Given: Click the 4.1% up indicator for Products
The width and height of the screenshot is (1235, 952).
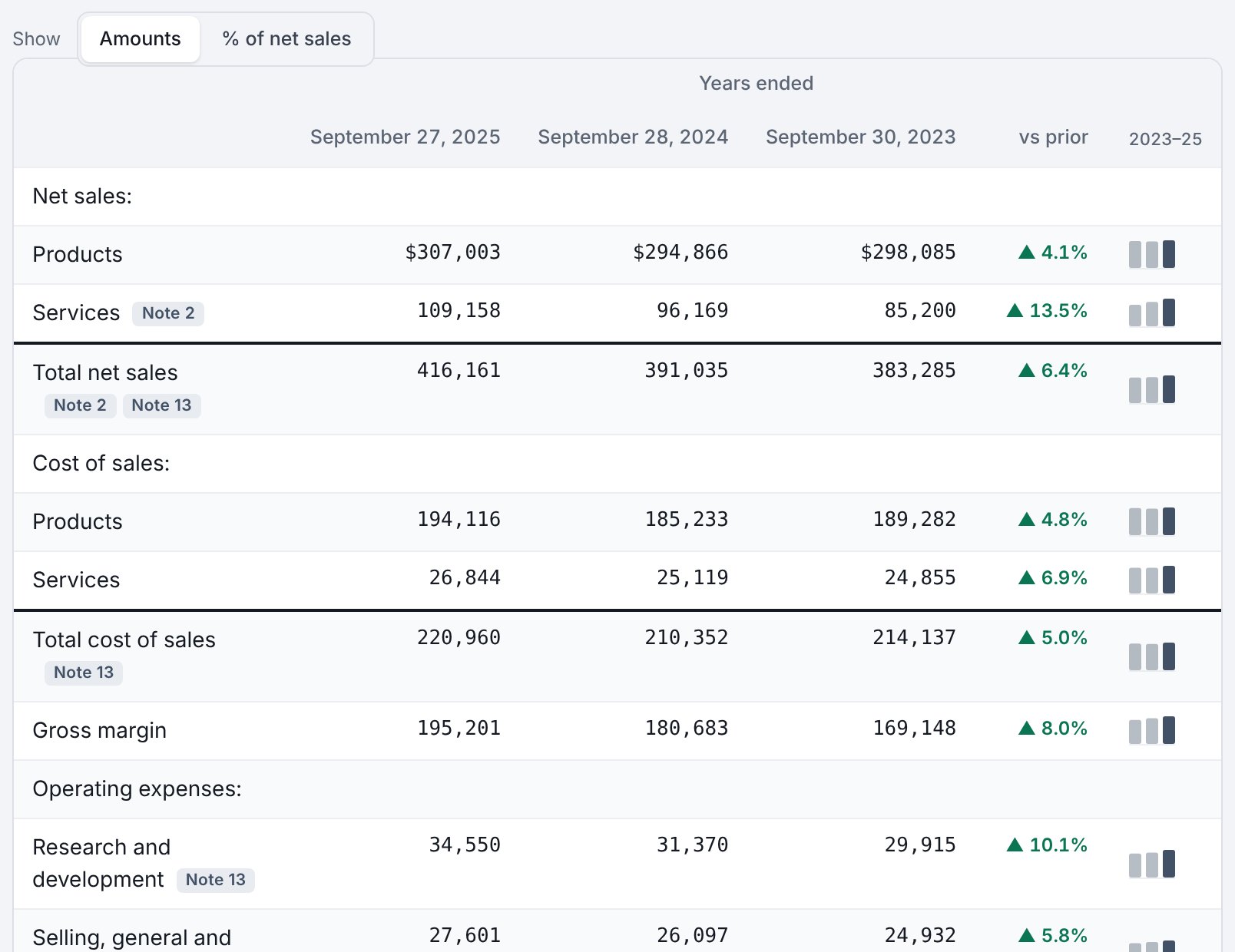Looking at the screenshot, I should pos(1052,253).
